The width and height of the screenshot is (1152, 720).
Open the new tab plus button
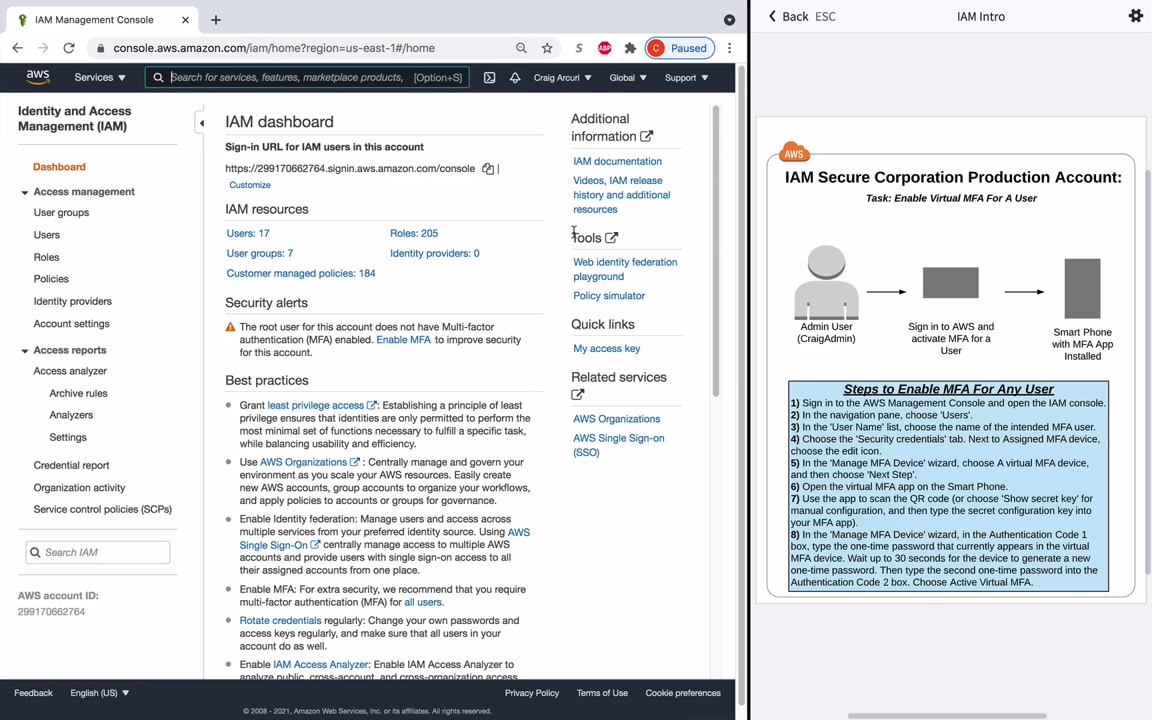point(215,20)
